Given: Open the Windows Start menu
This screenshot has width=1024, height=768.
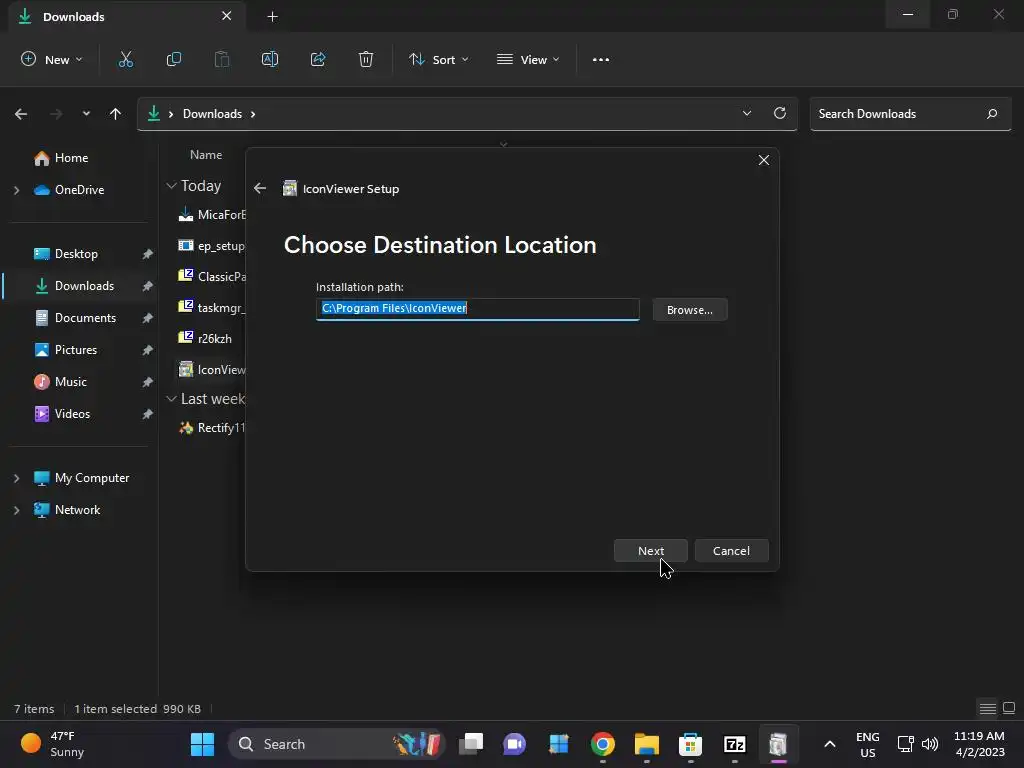Looking at the screenshot, I should tap(202, 744).
